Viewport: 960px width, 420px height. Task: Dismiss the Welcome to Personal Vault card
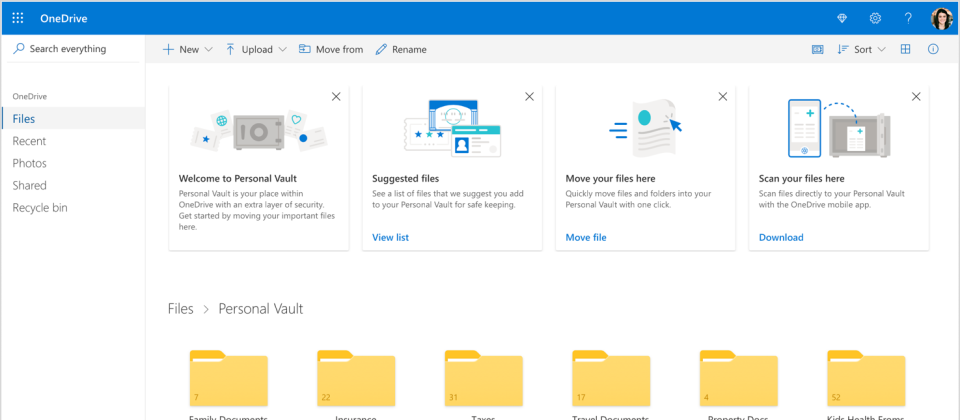[x=336, y=97]
